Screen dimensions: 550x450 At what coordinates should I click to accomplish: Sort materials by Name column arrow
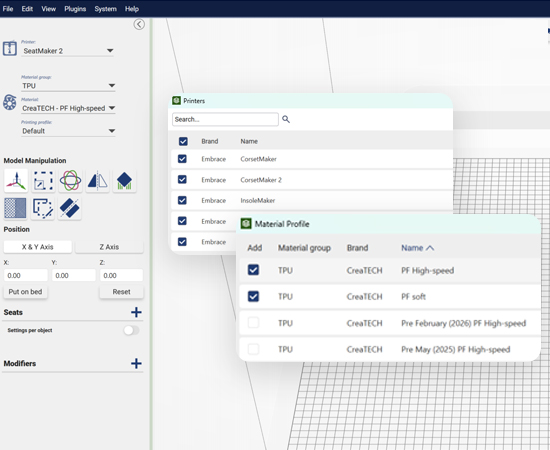(430, 248)
